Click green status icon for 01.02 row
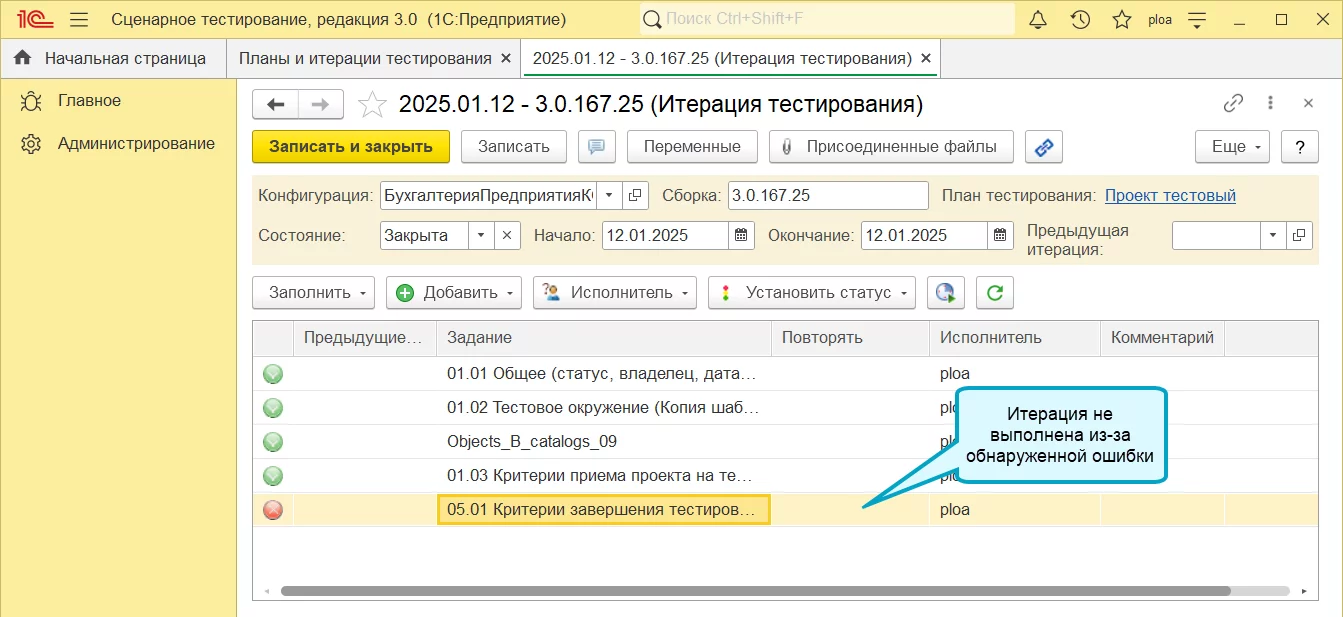The height and width of the screenshot is (617, 1343). point(273,408)
